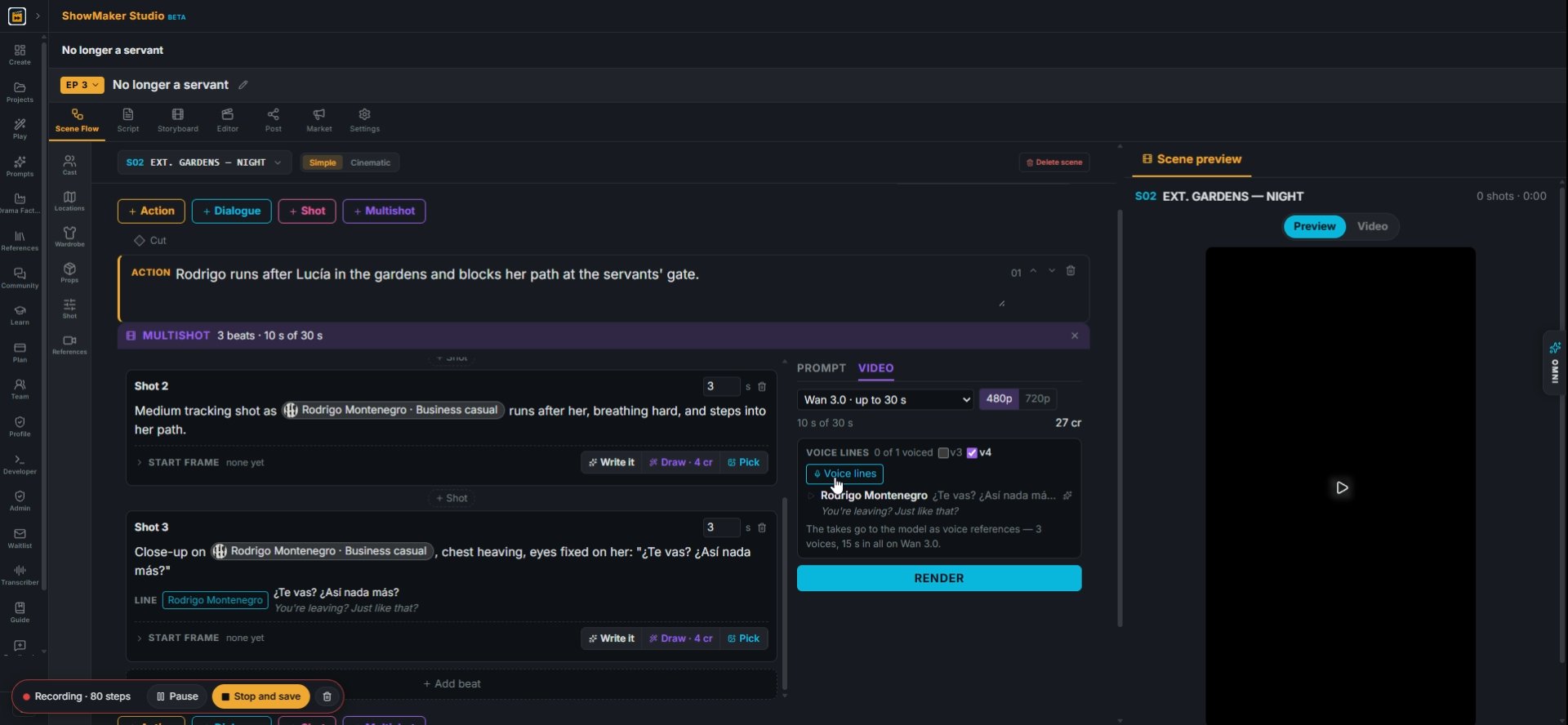The image size is (1568, 725).
Task: Click the sparkle icon beside Rodrigo's voice line
Action: tap(1067, 496)
